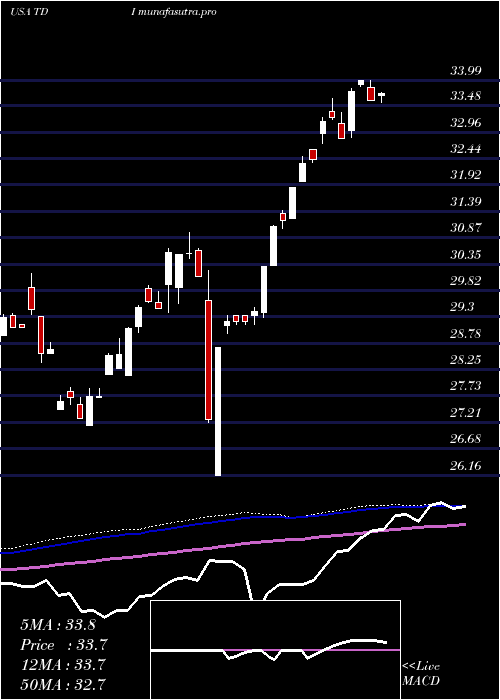
Task: Click the last small candle near 33.48
Action: point(381,96)
